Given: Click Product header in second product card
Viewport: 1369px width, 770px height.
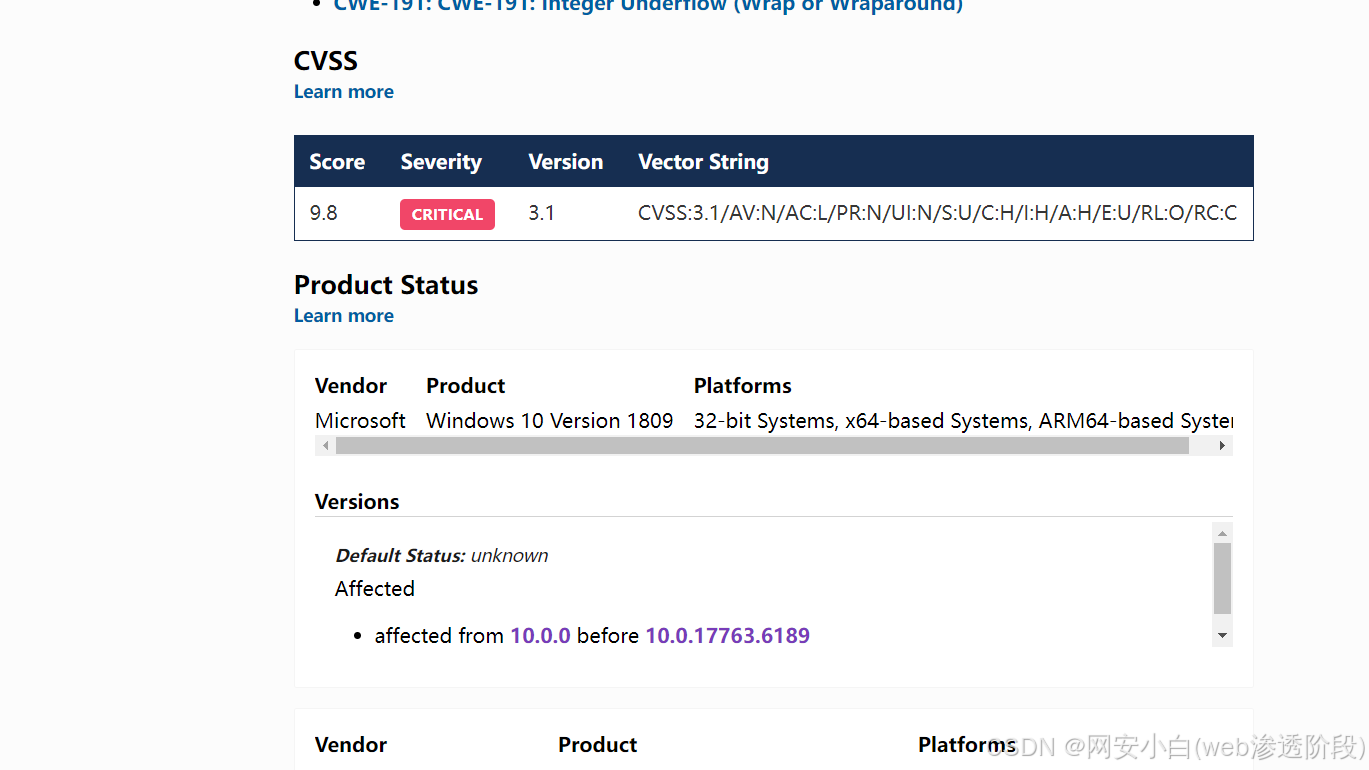Looking at the screenshot, I should tap(598, 745).
